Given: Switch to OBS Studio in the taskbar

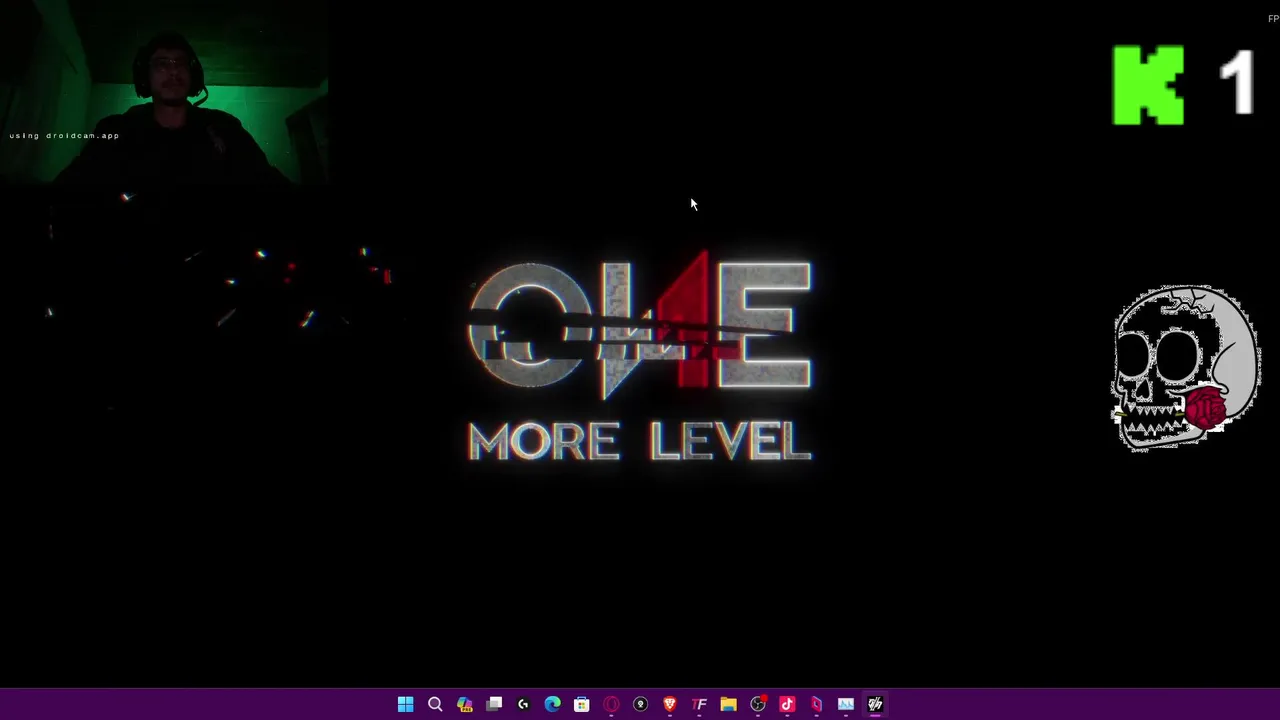Looking at the screenshot, I should click(758, 704).
